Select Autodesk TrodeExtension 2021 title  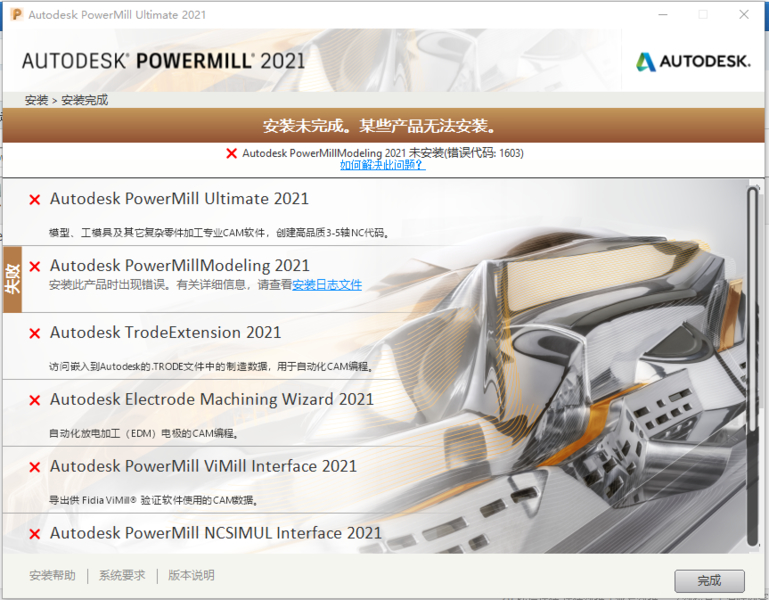coord(166,332)
